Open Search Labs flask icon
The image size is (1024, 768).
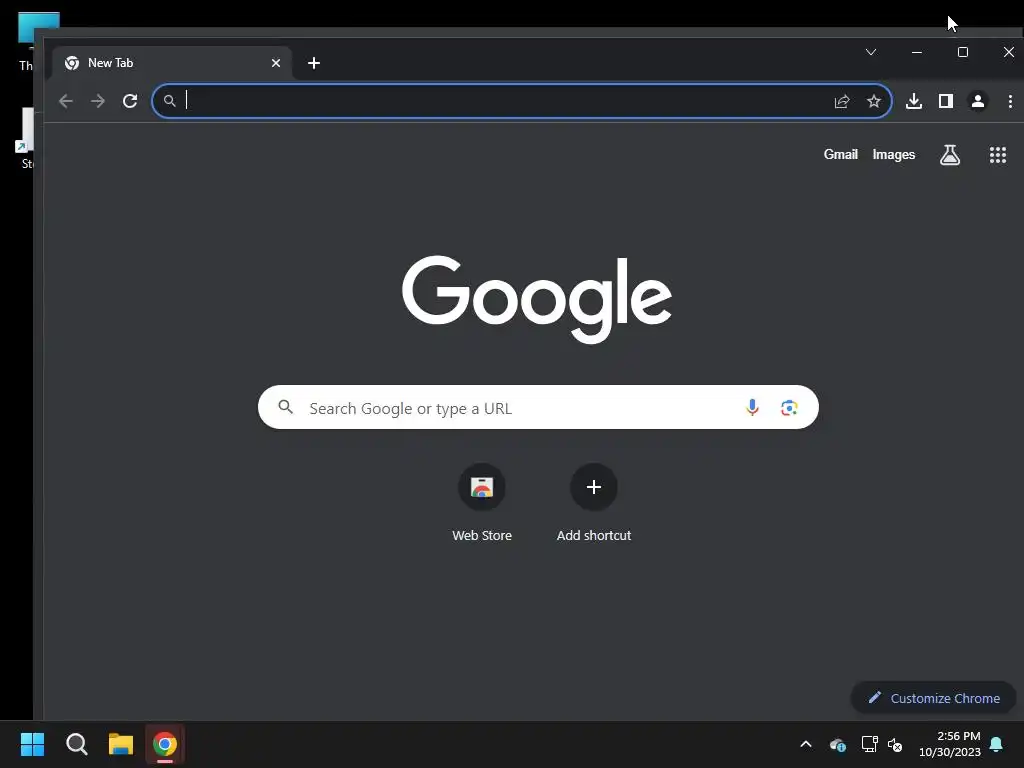950,155
